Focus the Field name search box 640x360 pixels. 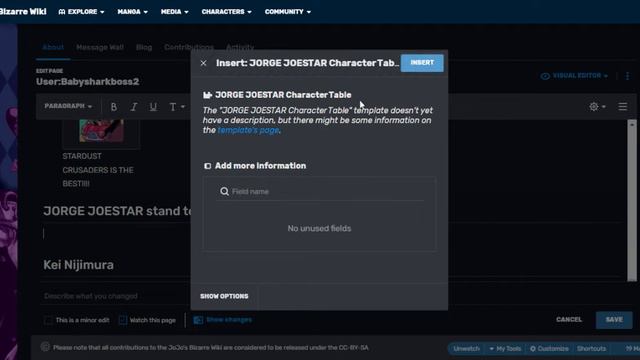point(320,191)
